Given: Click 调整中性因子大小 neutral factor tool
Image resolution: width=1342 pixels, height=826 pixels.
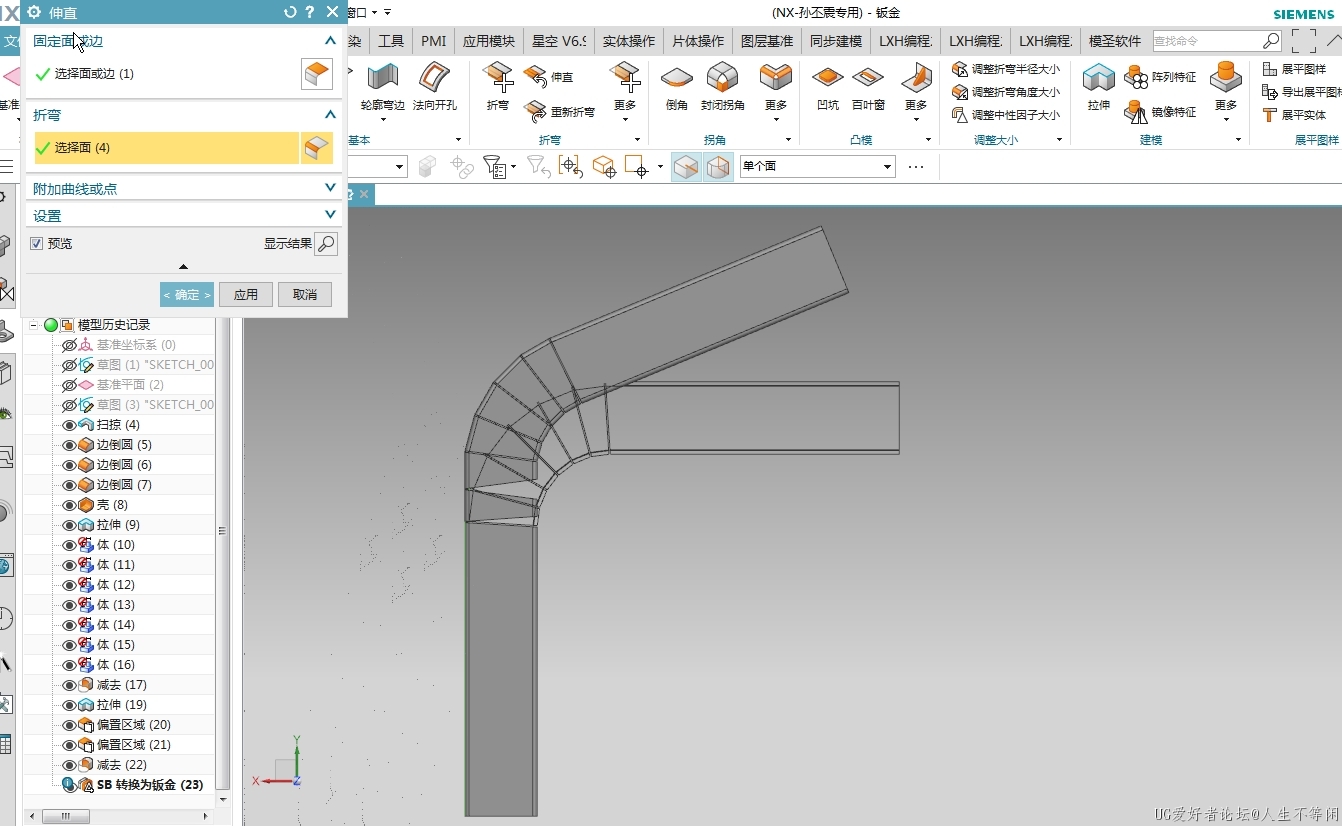Looking at the screenshot, I should [1006, 115].
